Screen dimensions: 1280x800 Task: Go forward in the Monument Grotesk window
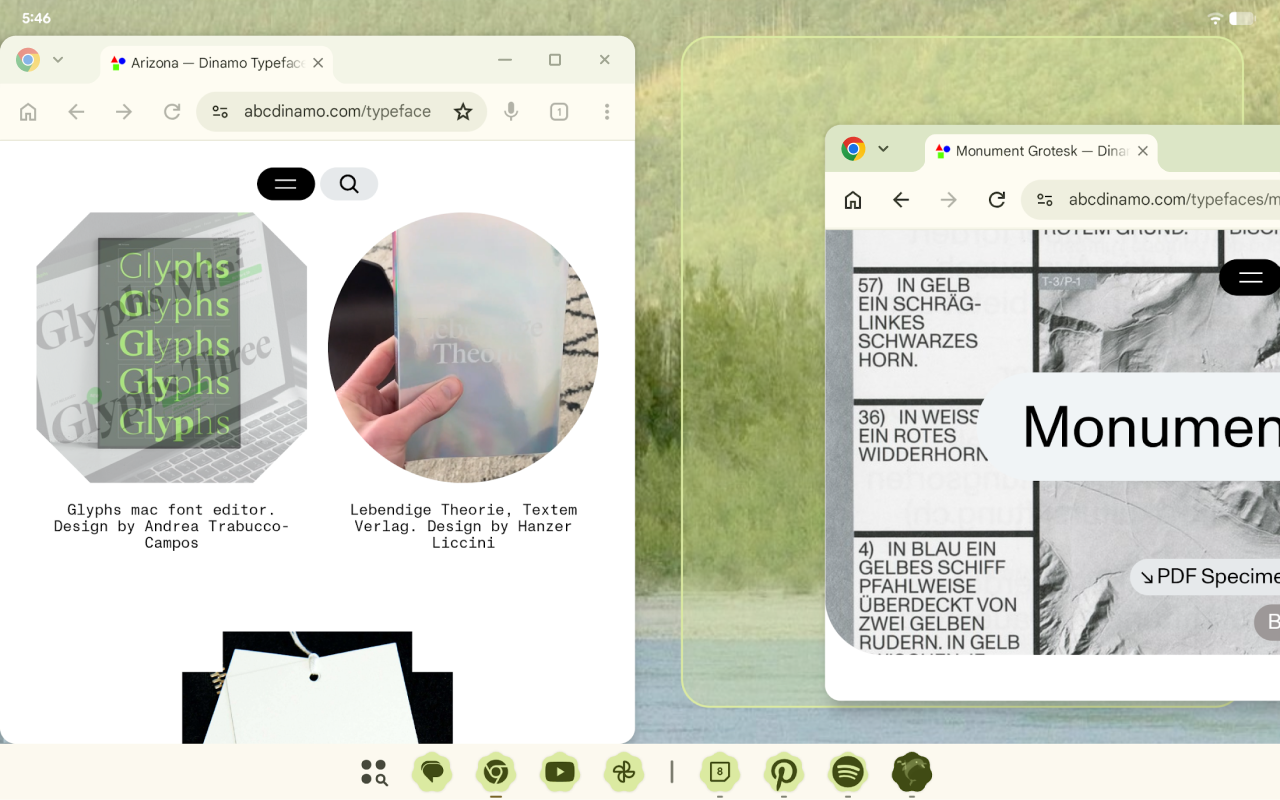click(949, 200)
